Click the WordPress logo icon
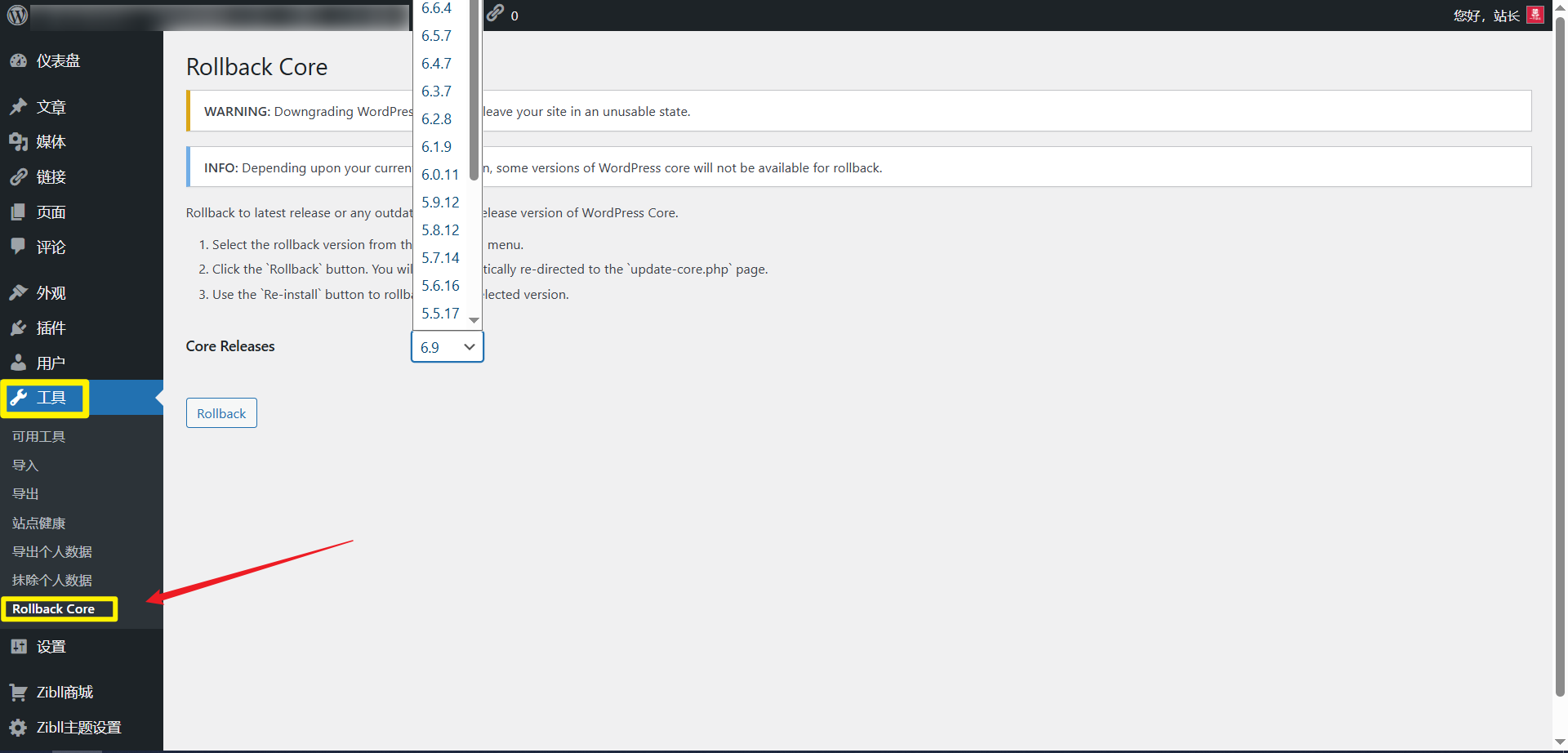Image resolution: width=1568 pixels, height=753 pixels. pos(17,15)
